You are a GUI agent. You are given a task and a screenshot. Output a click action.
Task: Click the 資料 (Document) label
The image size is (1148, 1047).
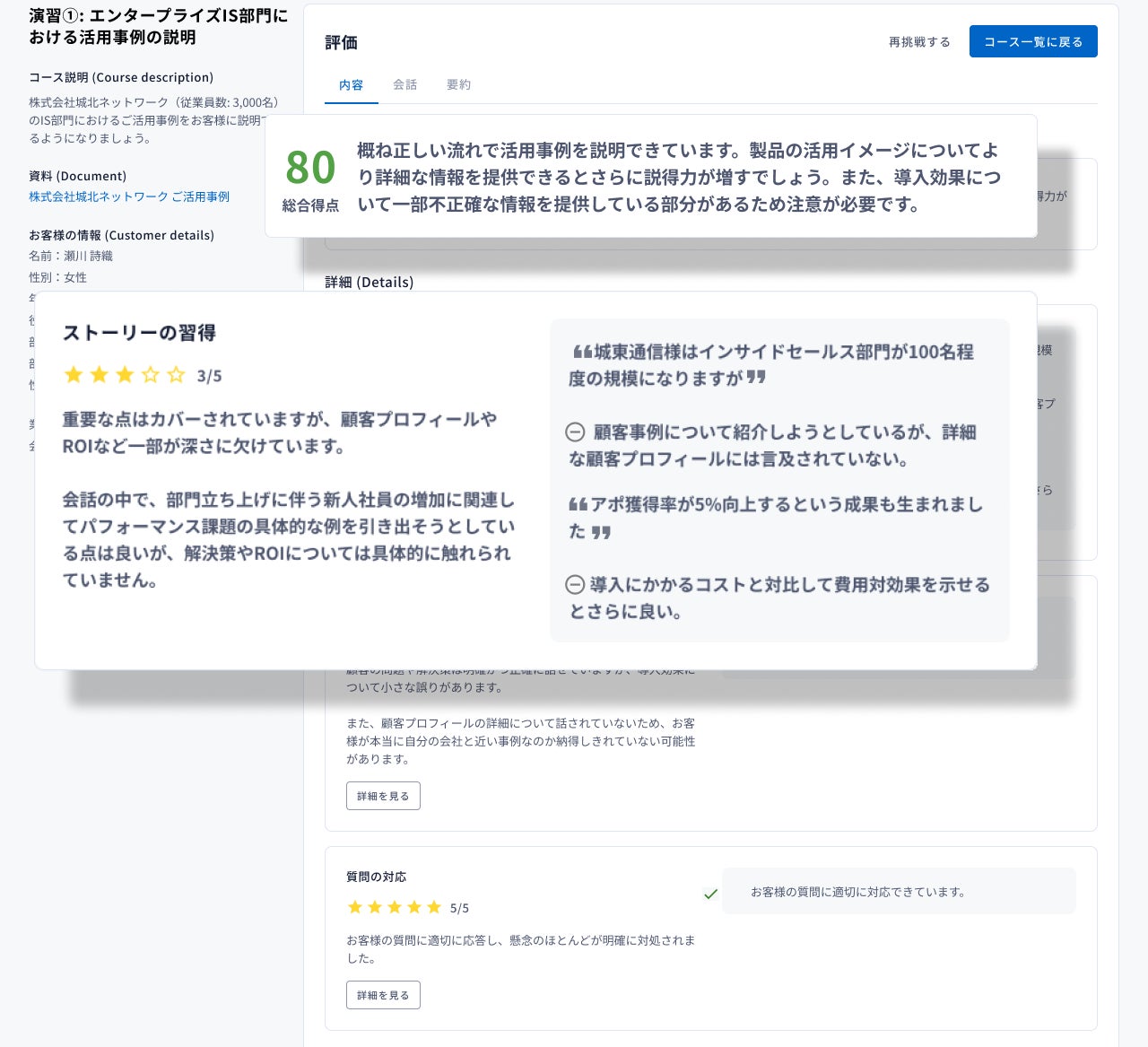pyautogui.click(x=78, y=176)
